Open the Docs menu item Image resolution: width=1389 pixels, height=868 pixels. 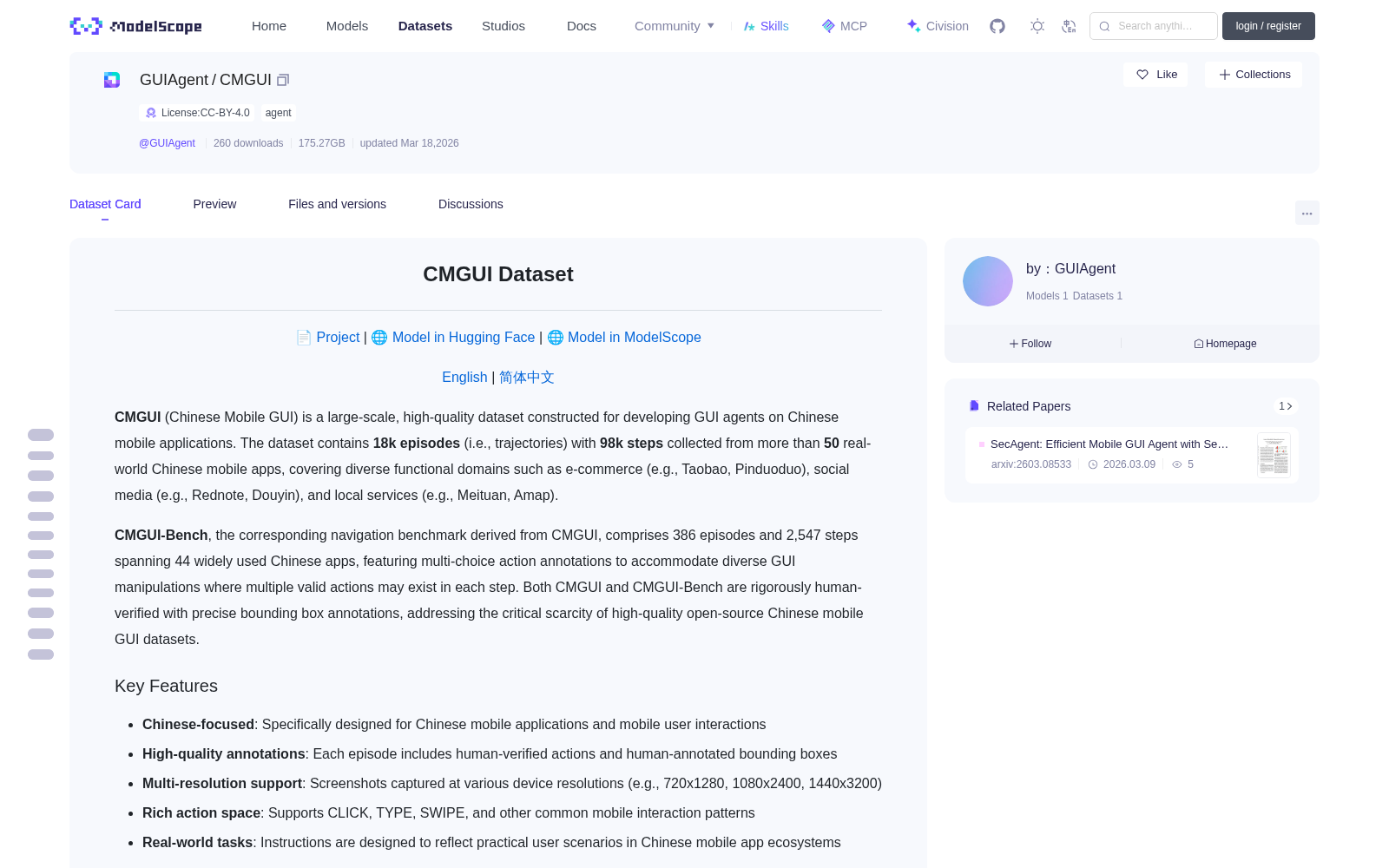tap(582, 26)
